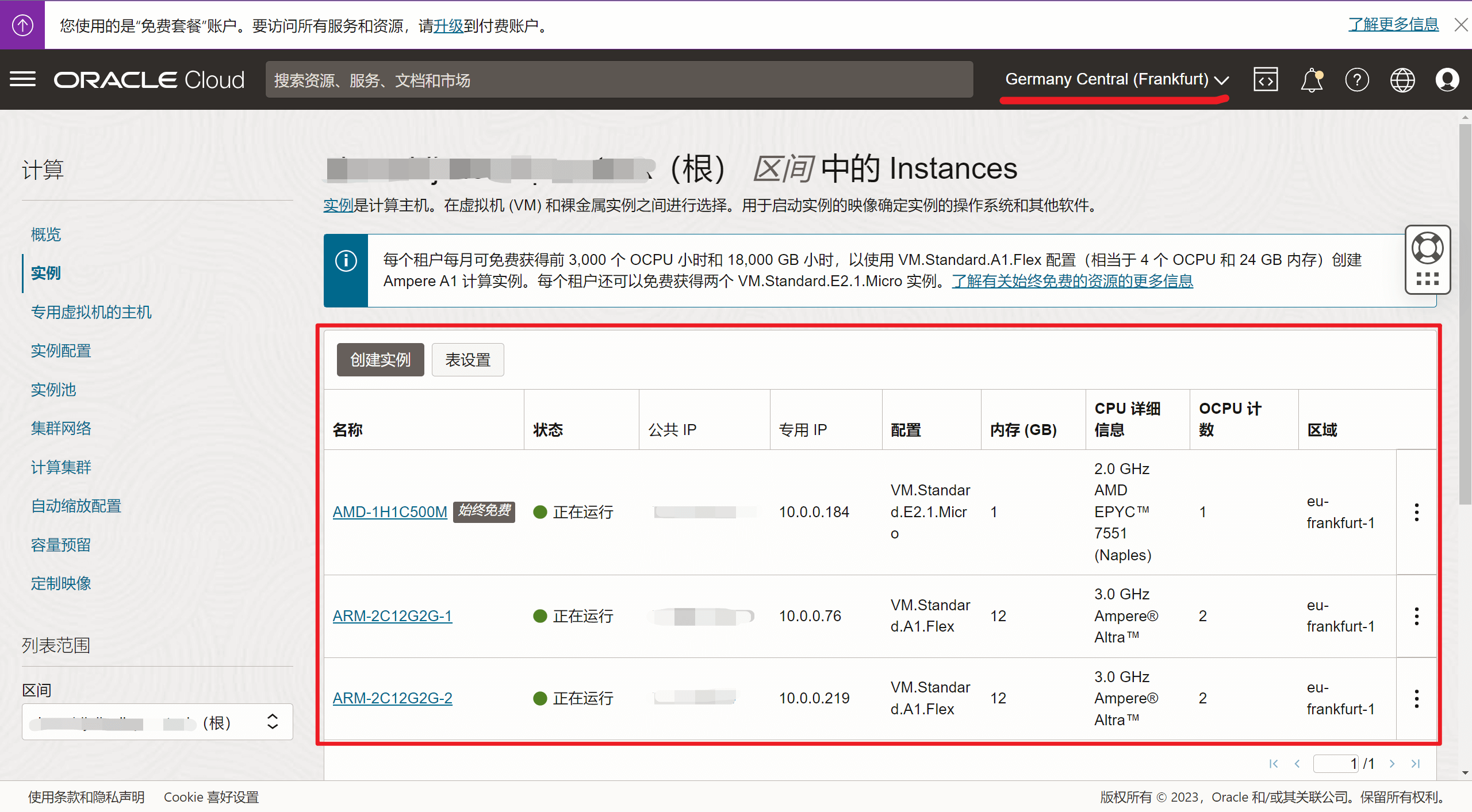This screenshot has width=1472, height=812.
Task: Click 使用条款和隐私声明 footer link
Action: 86,797
